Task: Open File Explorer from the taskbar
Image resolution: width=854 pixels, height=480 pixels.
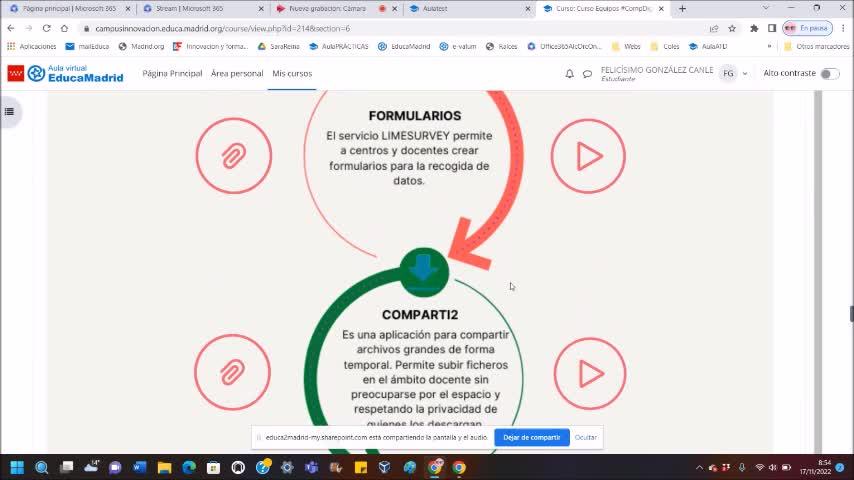Action: [164, 467]
